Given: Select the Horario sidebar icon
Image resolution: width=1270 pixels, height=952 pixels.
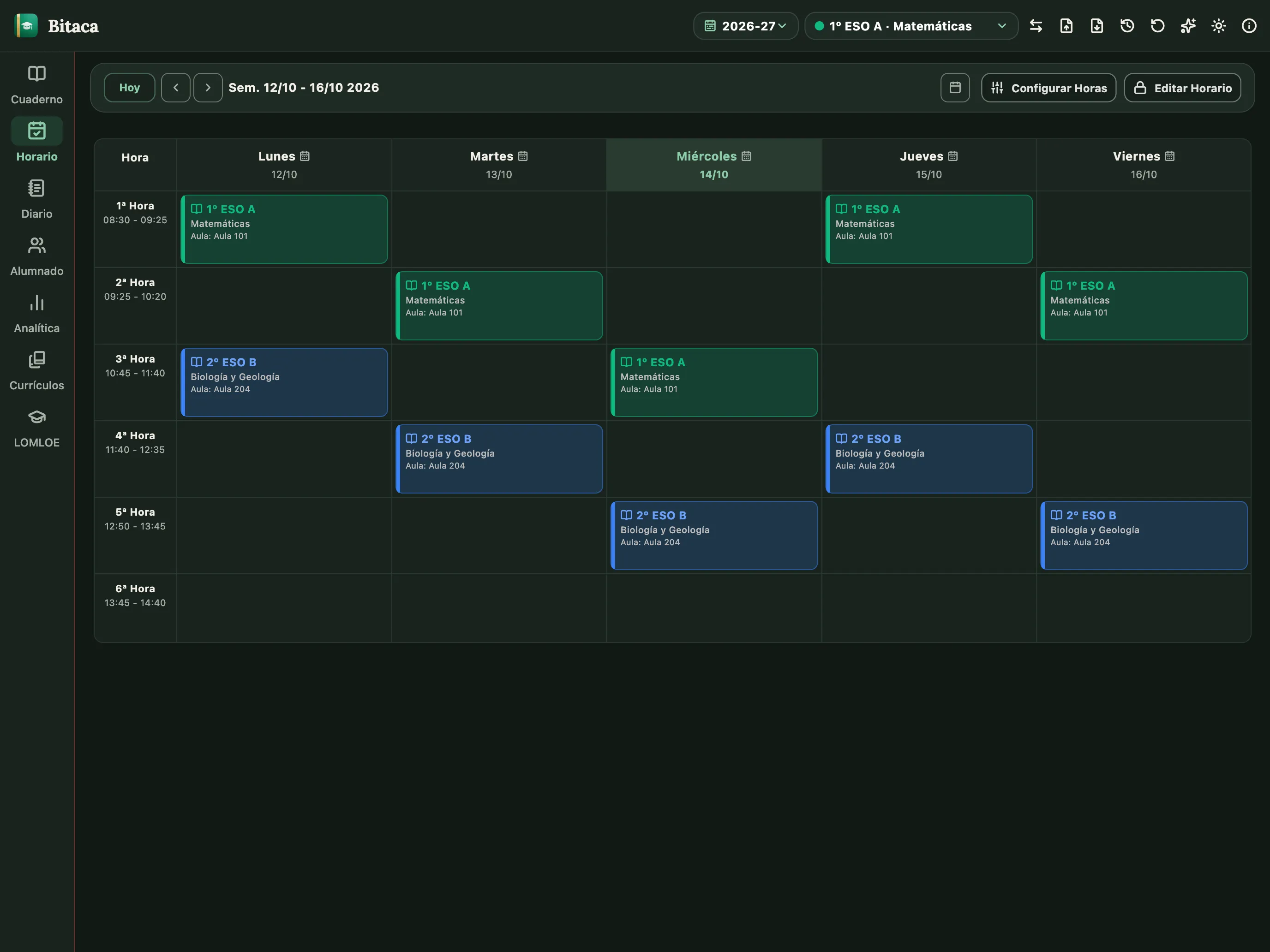Looking at the screenshot, I should coord(37,131).
